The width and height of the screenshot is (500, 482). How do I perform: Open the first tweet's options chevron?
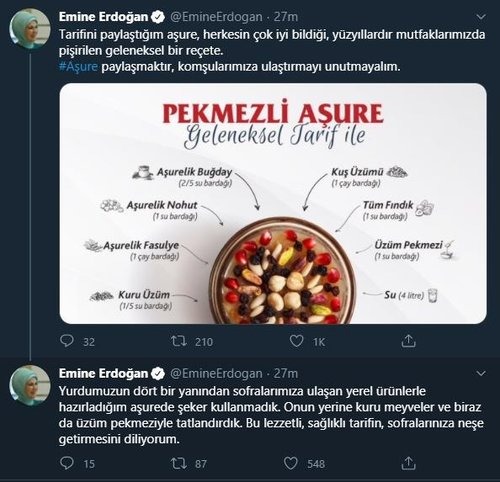481,17
